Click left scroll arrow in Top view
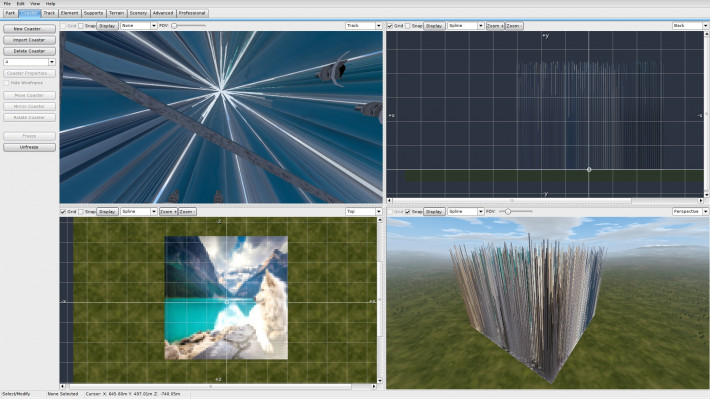Screen dimensions: 710x399 click(x=62, y=386)
